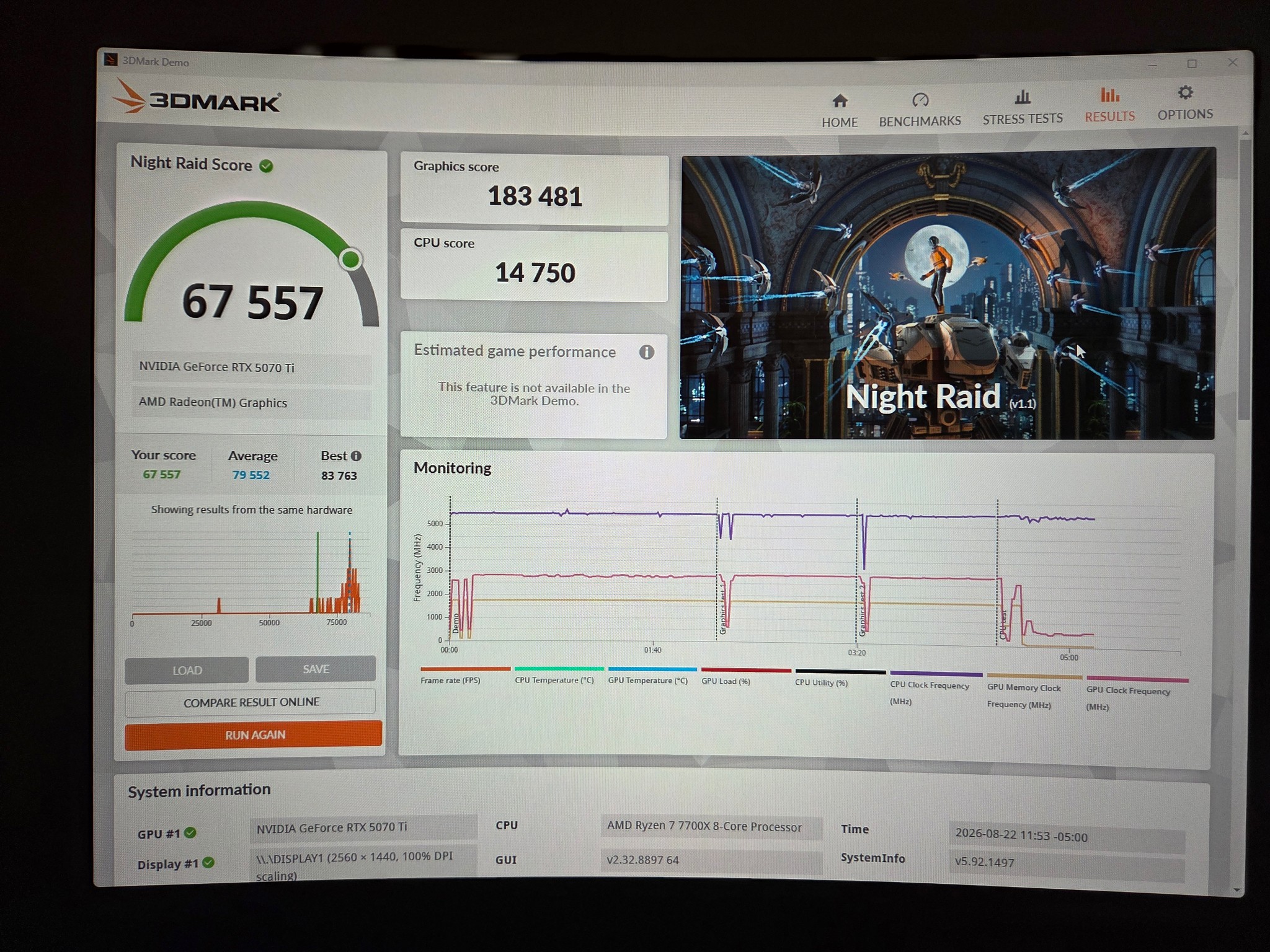
Task: Open the OPTIONS tab
Action: 1185,103
